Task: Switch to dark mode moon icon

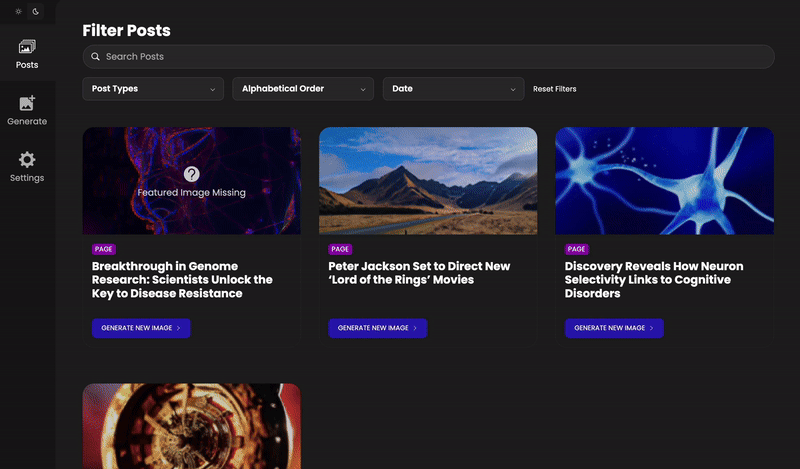Action: pos(36,11)
